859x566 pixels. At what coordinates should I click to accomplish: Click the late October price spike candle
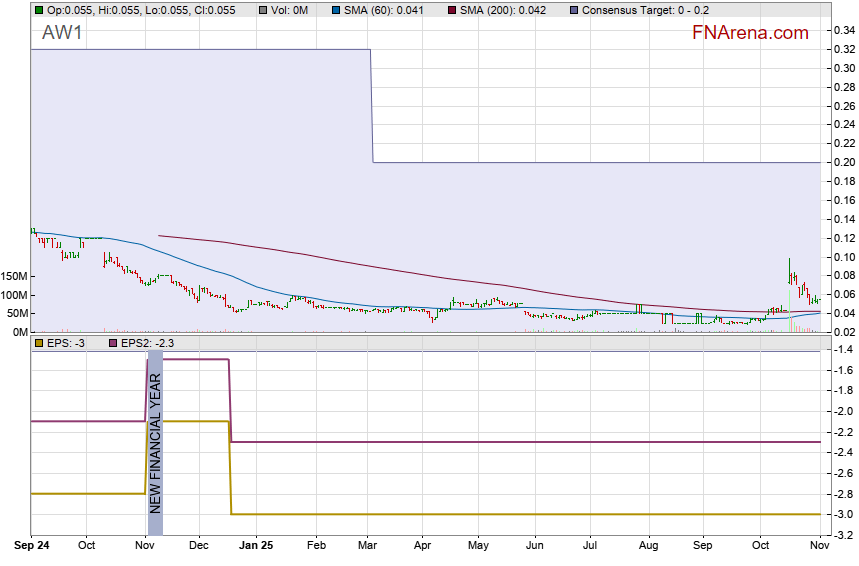pyautogui.click(x=790, y=270)
